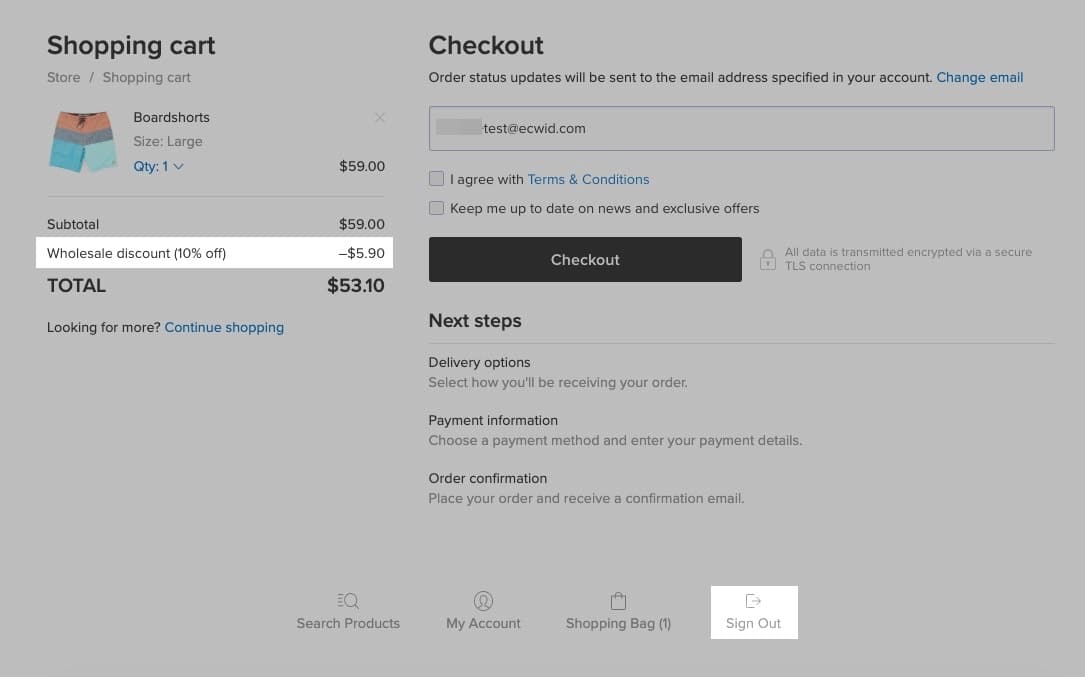Enable news and exclusive offers checkbox
1085x677 pixels.
(436, 208)
